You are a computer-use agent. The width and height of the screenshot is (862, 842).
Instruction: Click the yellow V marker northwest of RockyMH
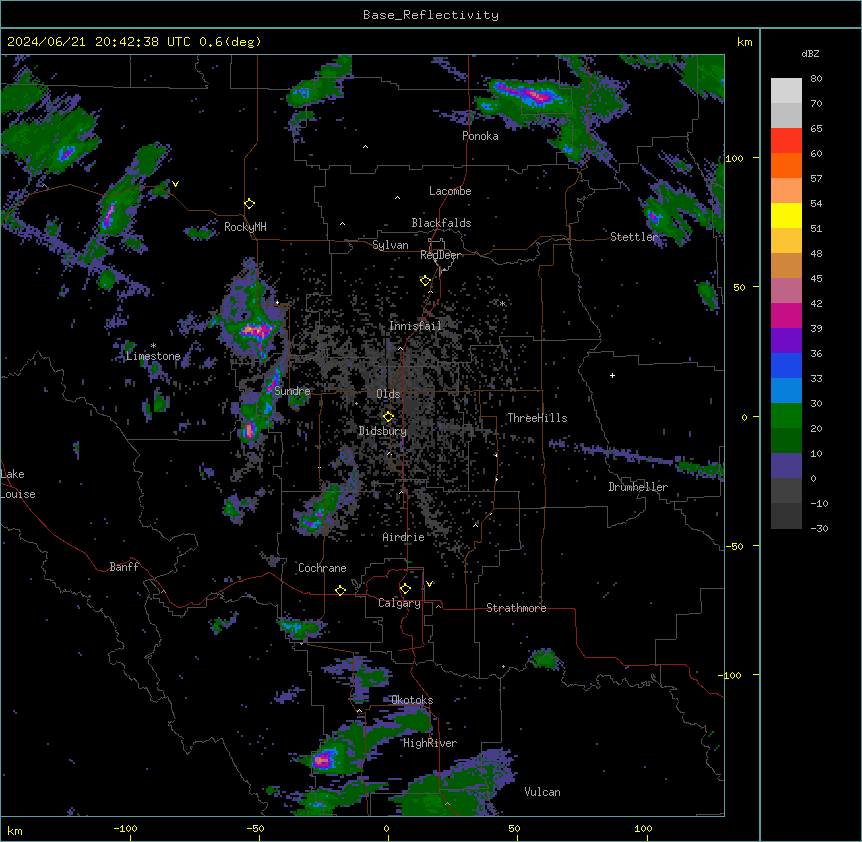click(175, 184)
